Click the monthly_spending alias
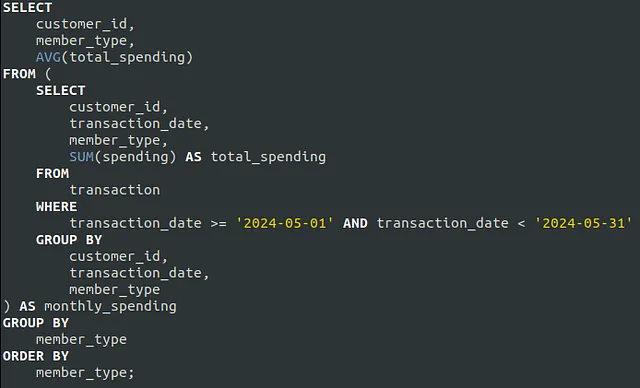This screenshot has width=640, height=388. click(110, 306)
